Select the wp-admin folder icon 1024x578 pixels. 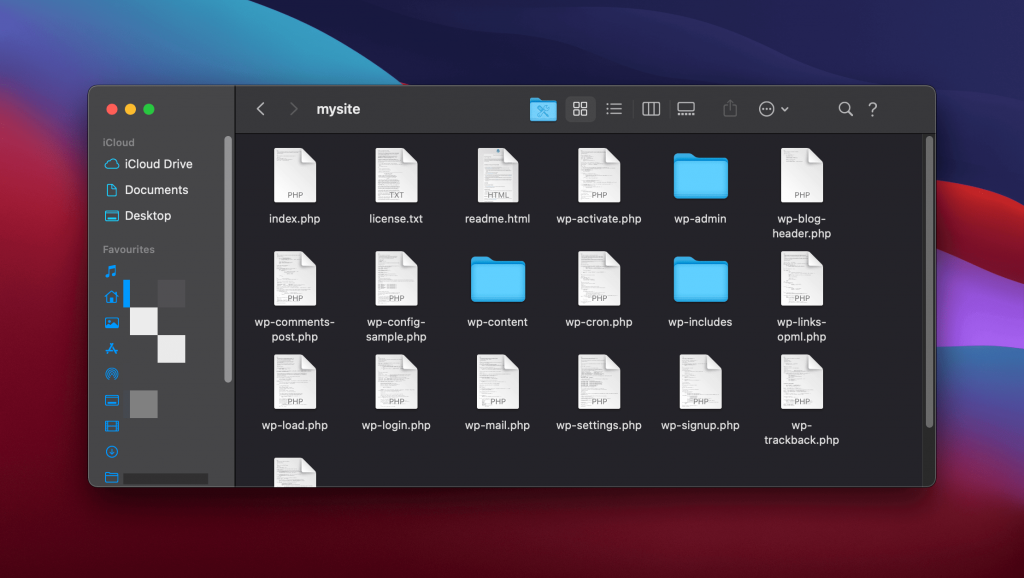(701, 176)
